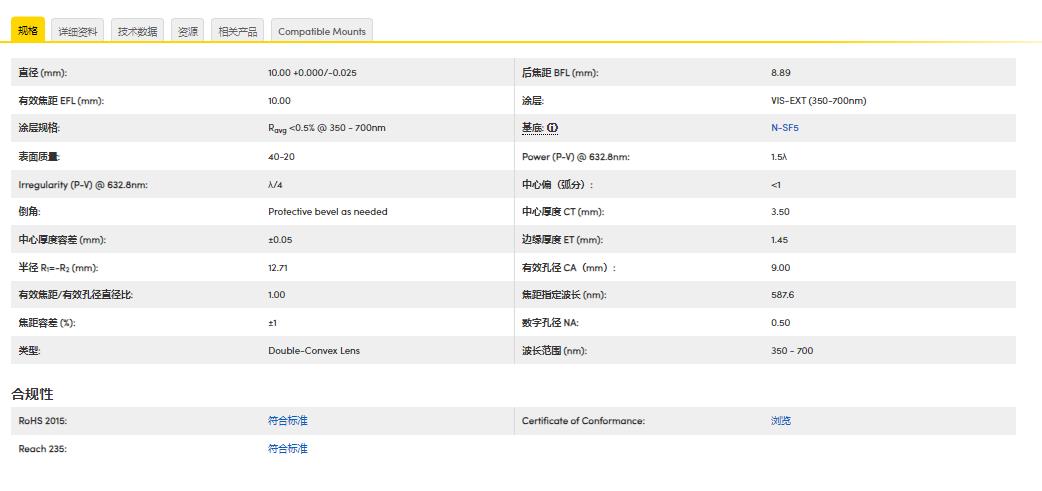Select the 规格 tab
This screenshot has width=1042, height=491.
pyautogui.click(x=28, y=31)
